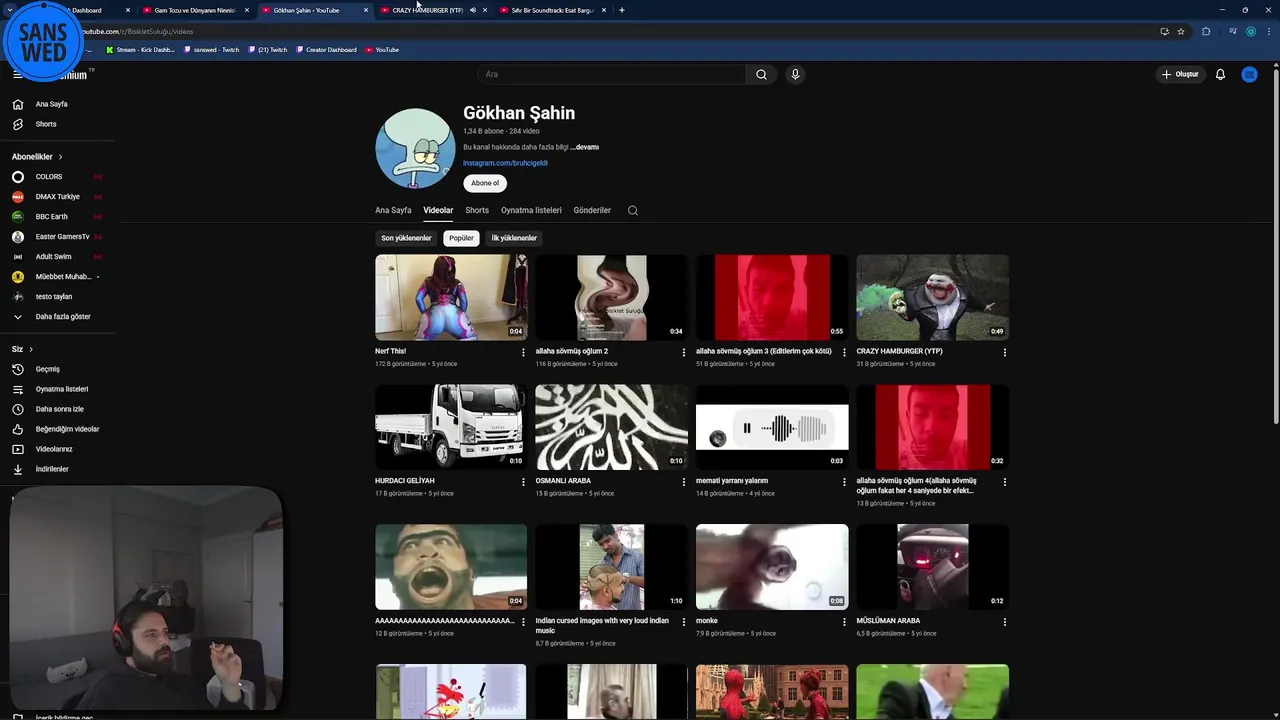Open Stream - Kick Dashboard bookmark
This screenshot has width=1280, height=720.
pos(140,50)
